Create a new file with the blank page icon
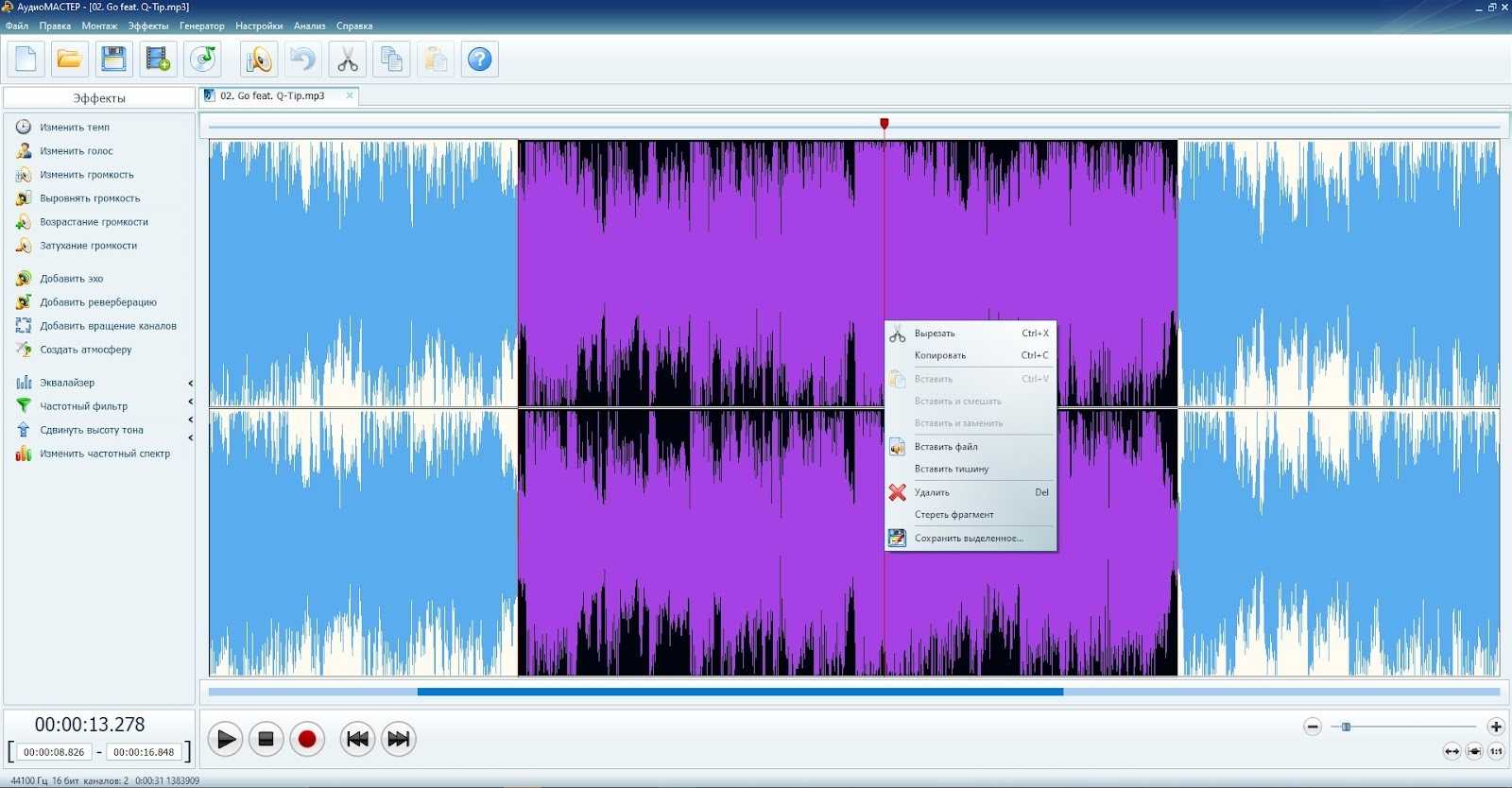Image resolution: width=1512 pixels, height=788 pixels. (x=26, y=60)
